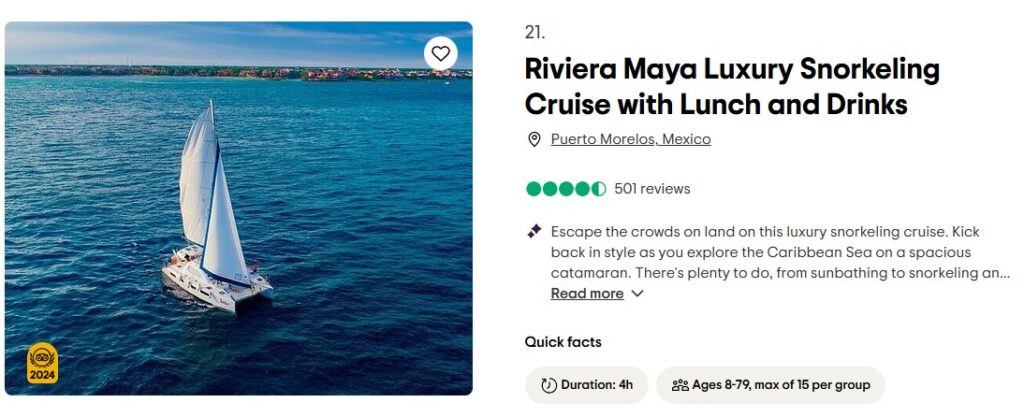Save tour with the heart icon
The height and width of the screenshot is (417, 1024).
(440, 53)
